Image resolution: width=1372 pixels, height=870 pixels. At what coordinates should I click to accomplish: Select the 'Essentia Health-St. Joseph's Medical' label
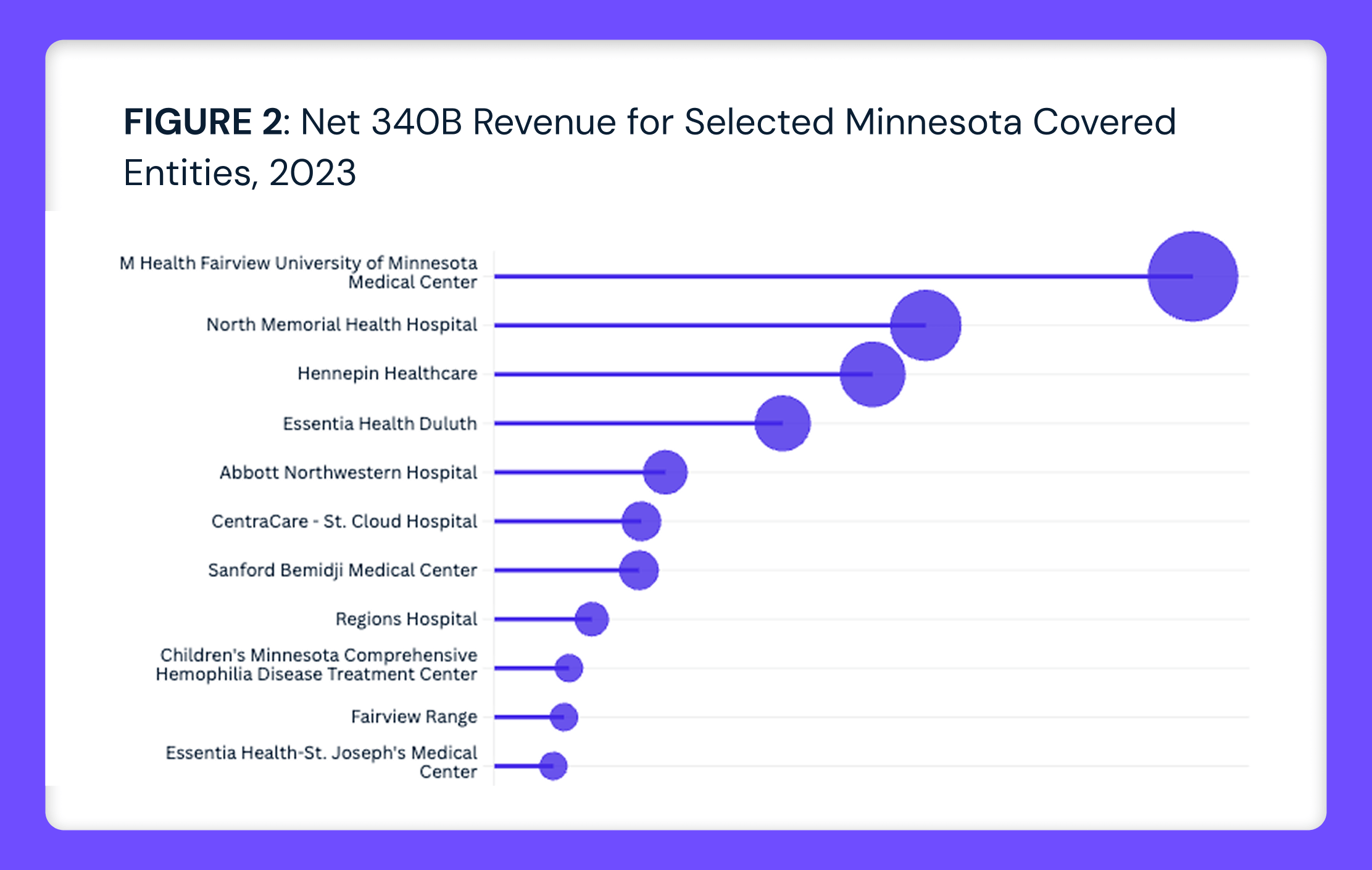click(x=322, y=753)
